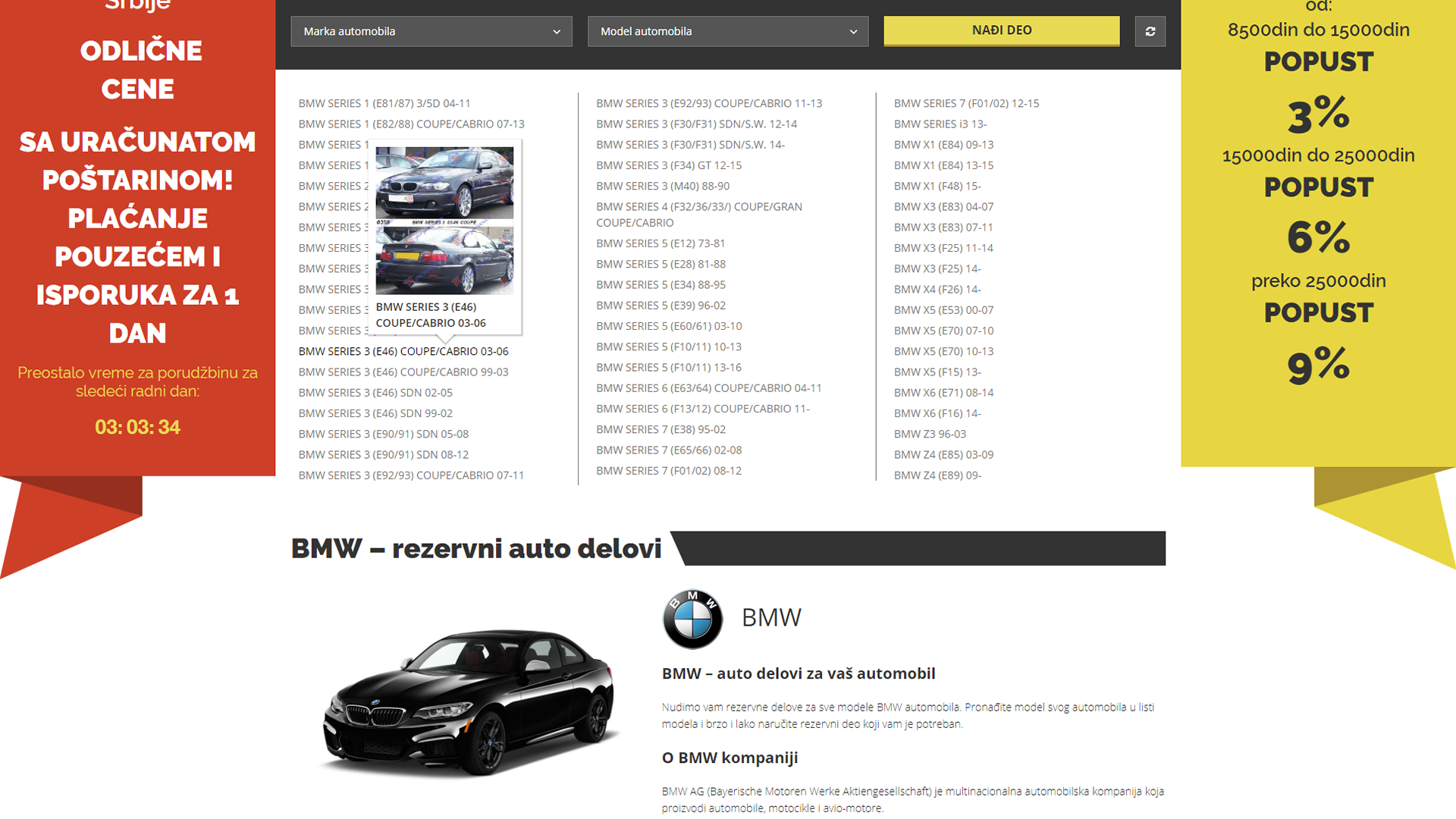Open the Model automobila dropdown
This screenshot has height=819, width=1456.
point(728,31)
